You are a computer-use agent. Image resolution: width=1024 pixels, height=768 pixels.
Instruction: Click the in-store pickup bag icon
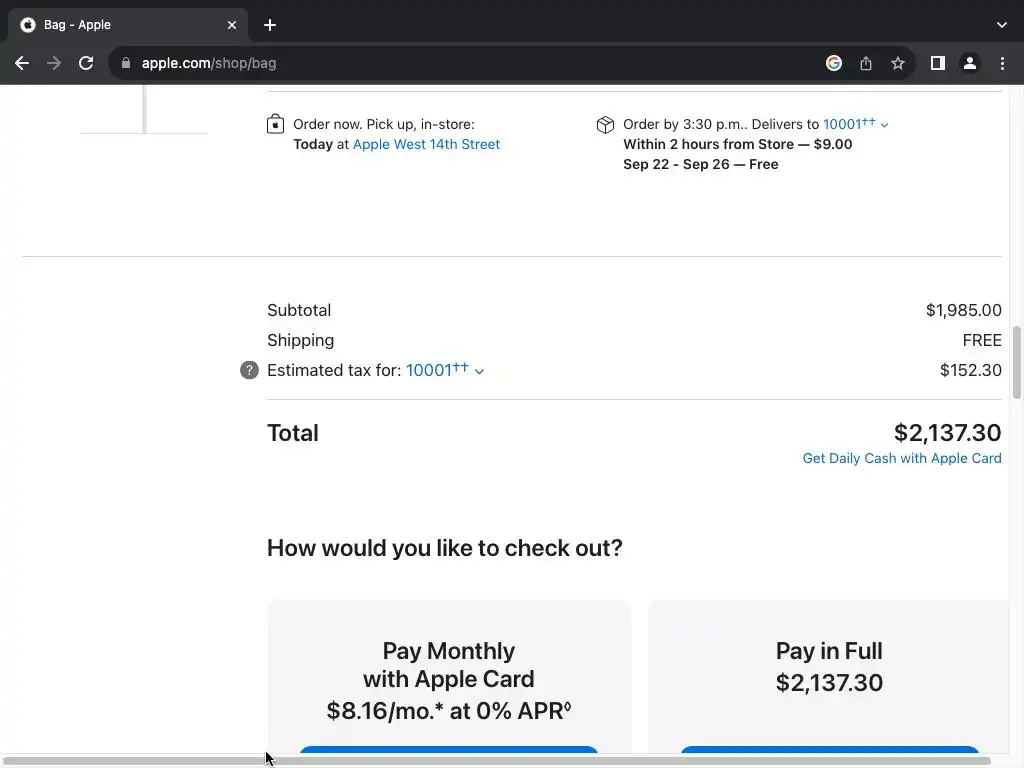point(276,124)
